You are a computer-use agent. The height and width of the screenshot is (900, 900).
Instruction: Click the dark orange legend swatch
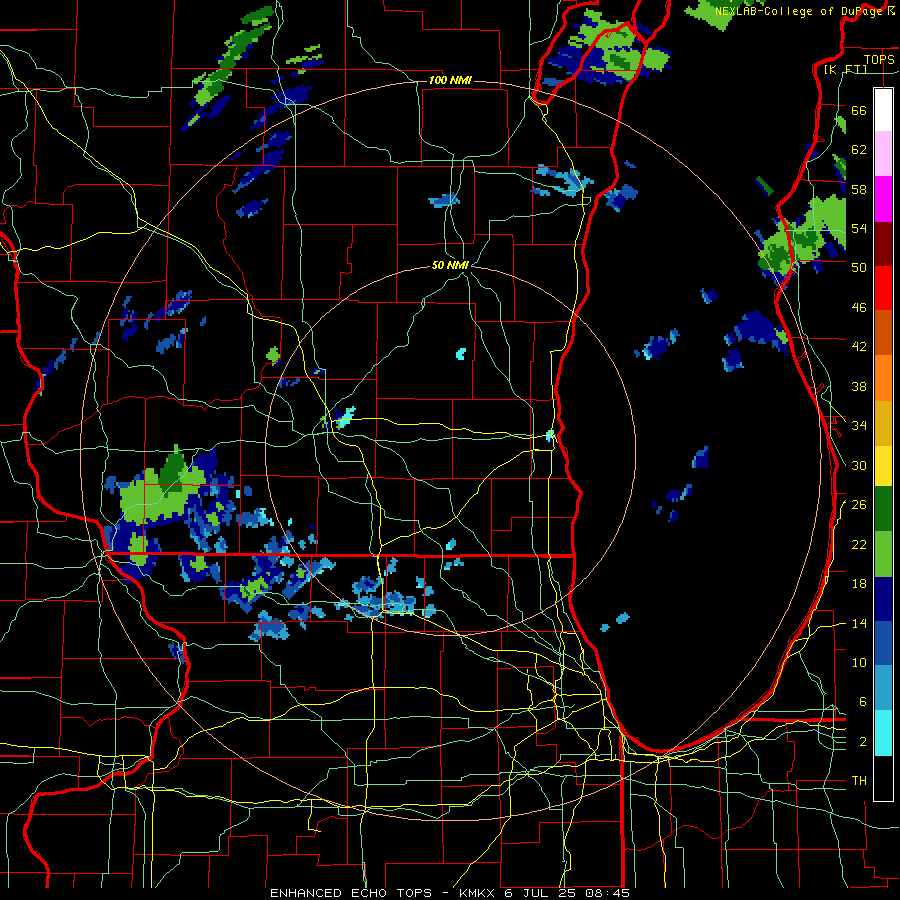(883, 333)
